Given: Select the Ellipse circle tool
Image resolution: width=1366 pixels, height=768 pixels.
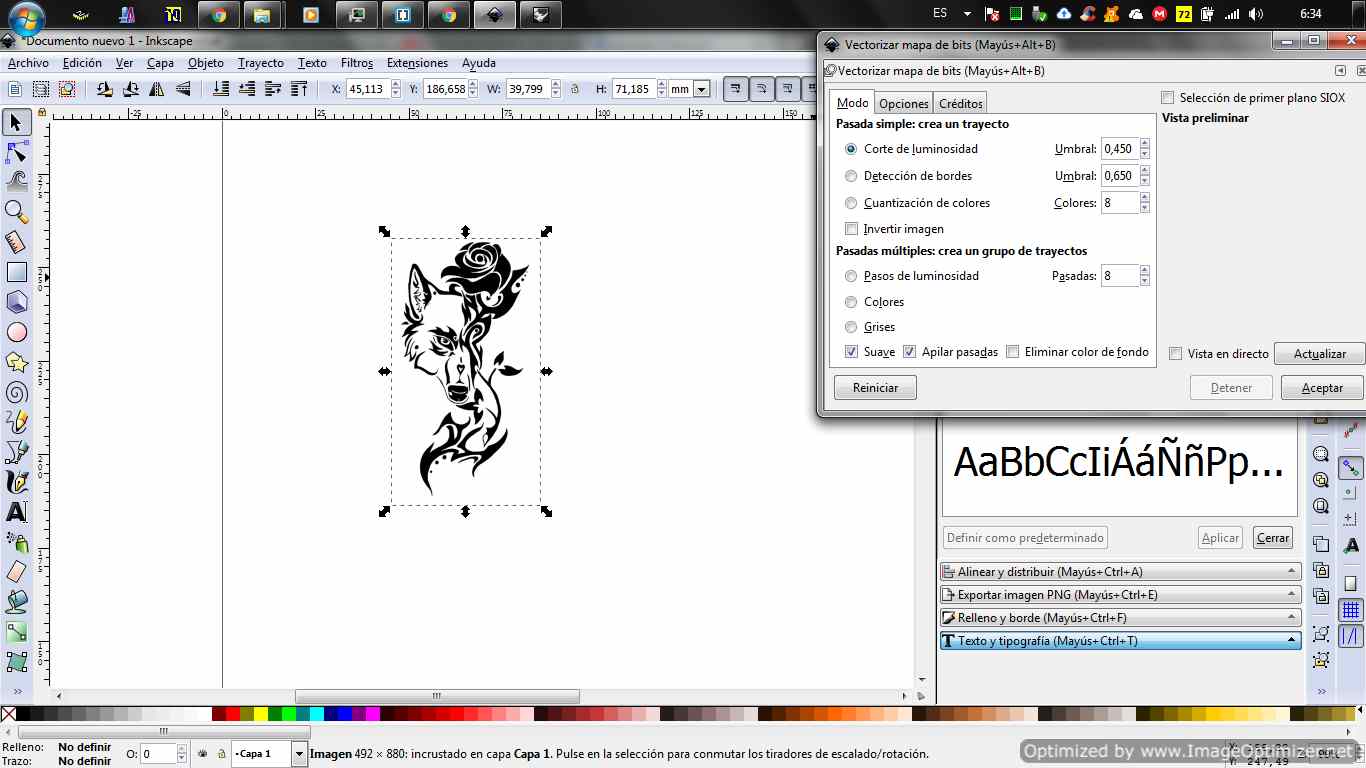Looking at the screenshot, I should pos(17,332).
